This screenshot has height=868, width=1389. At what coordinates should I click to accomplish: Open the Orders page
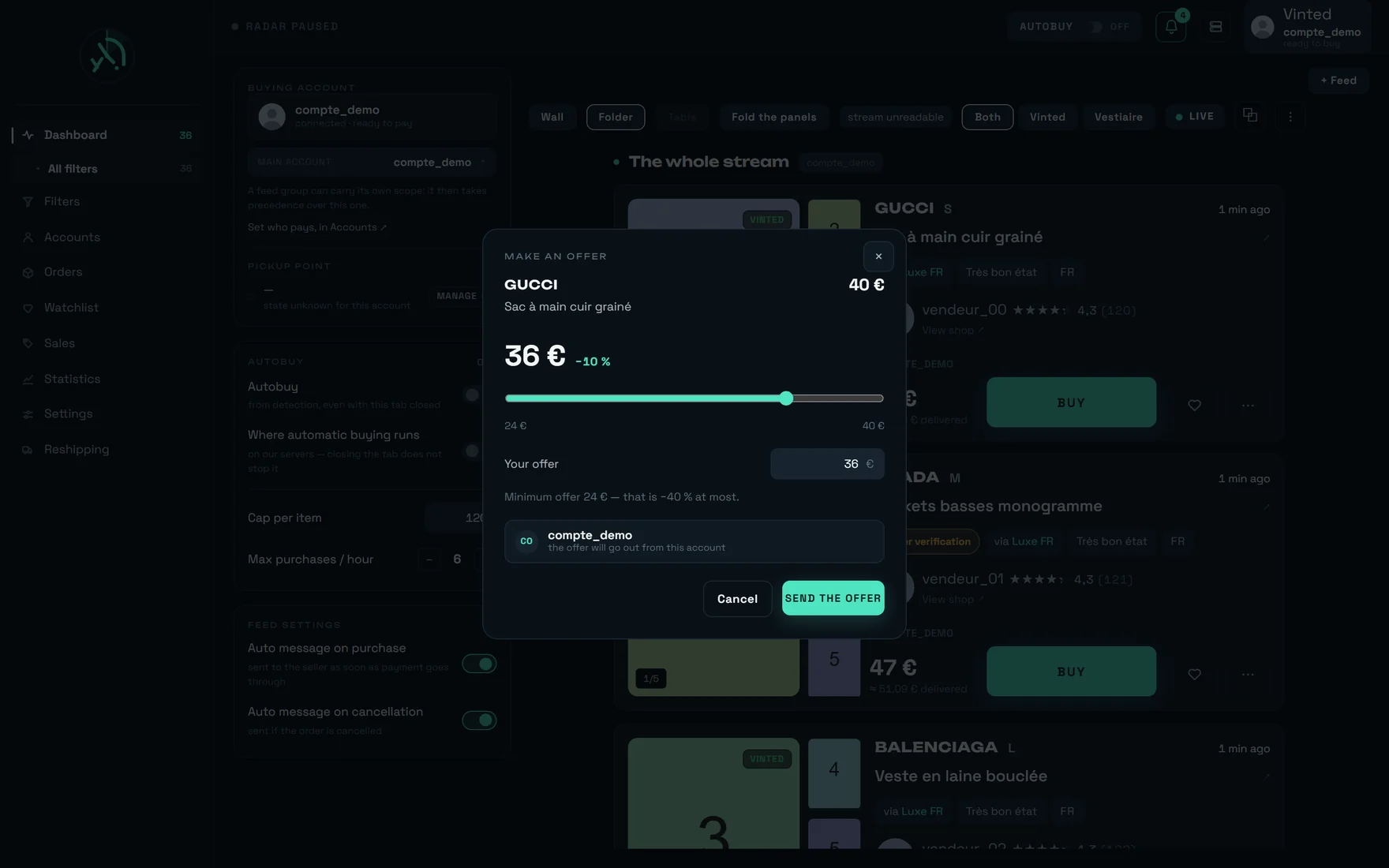point(107,272)
